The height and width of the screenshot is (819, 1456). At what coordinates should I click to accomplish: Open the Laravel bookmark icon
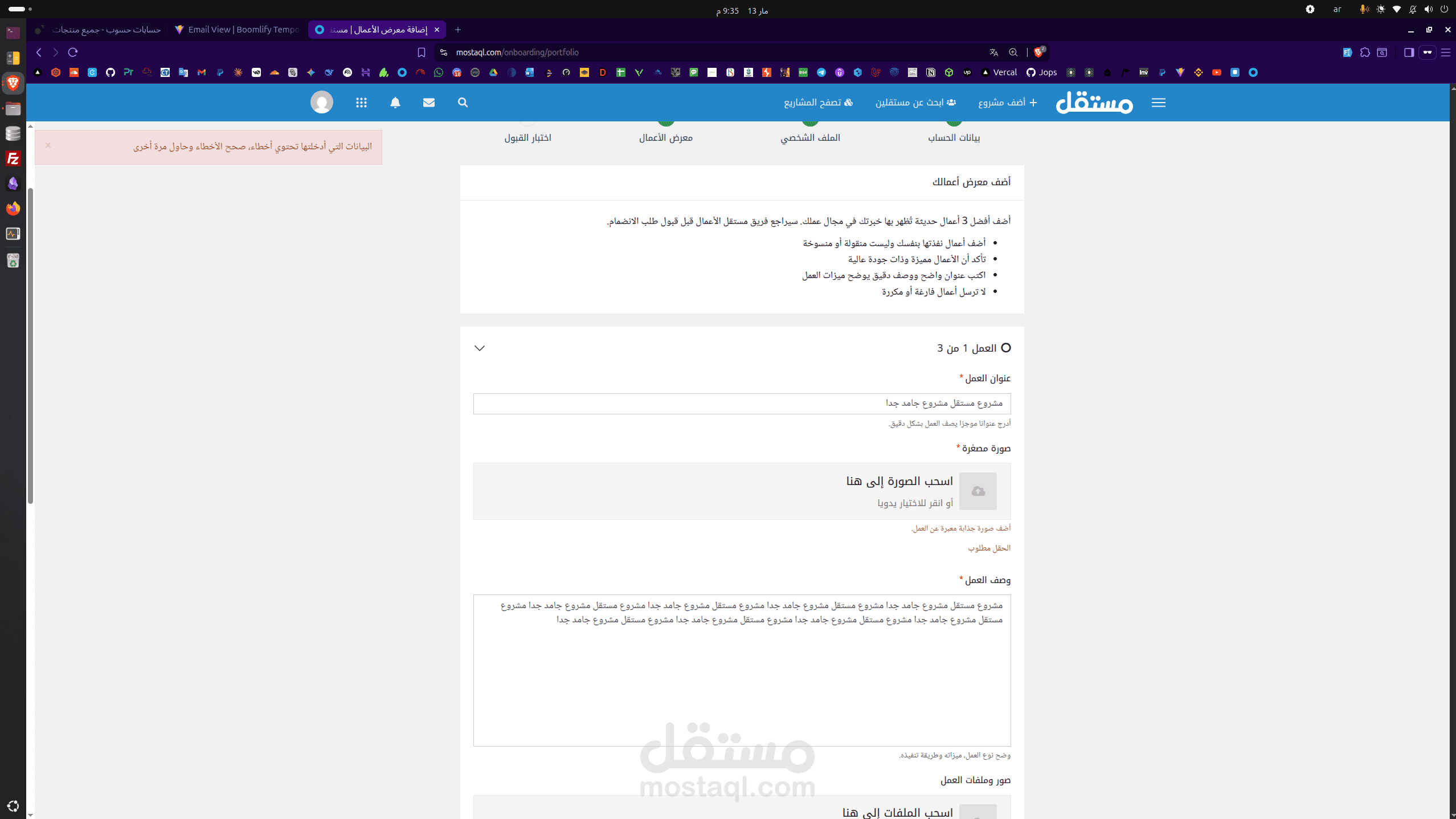[876, 72]
